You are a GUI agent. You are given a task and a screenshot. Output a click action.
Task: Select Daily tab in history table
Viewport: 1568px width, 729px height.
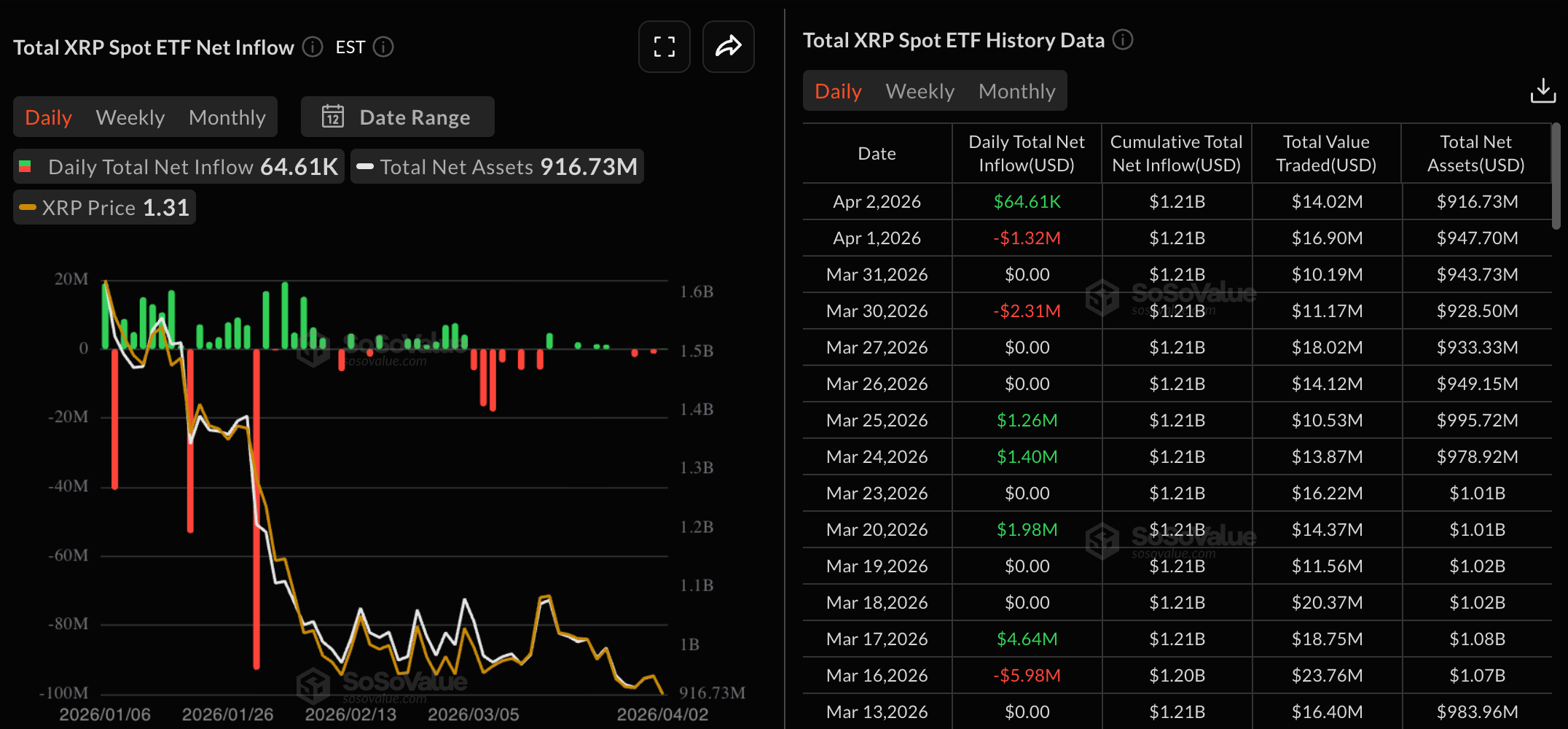coord(838,91)
